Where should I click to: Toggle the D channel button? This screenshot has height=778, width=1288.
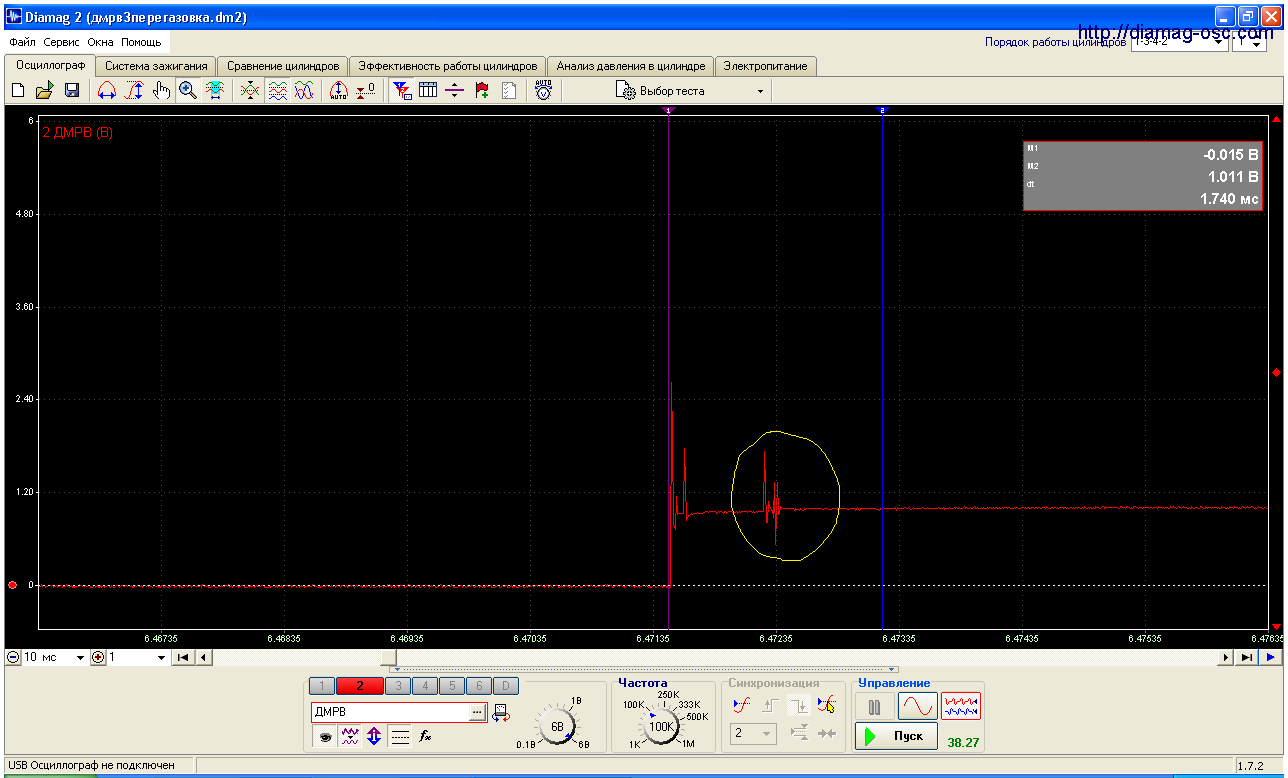(x=506, y=686)
